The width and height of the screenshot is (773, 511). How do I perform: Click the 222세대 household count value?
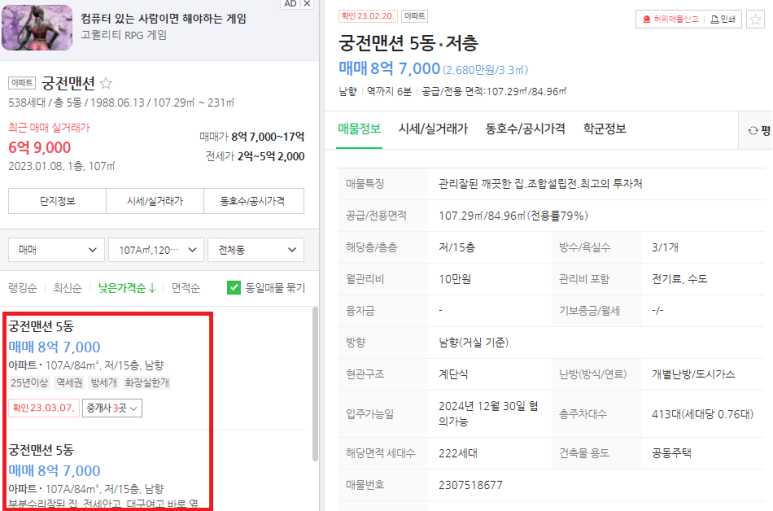point(458,453)
